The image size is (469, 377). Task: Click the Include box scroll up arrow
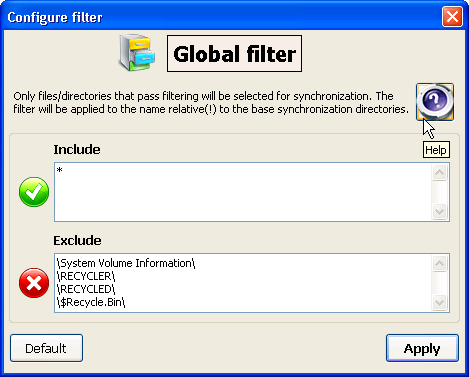point(439,173)
